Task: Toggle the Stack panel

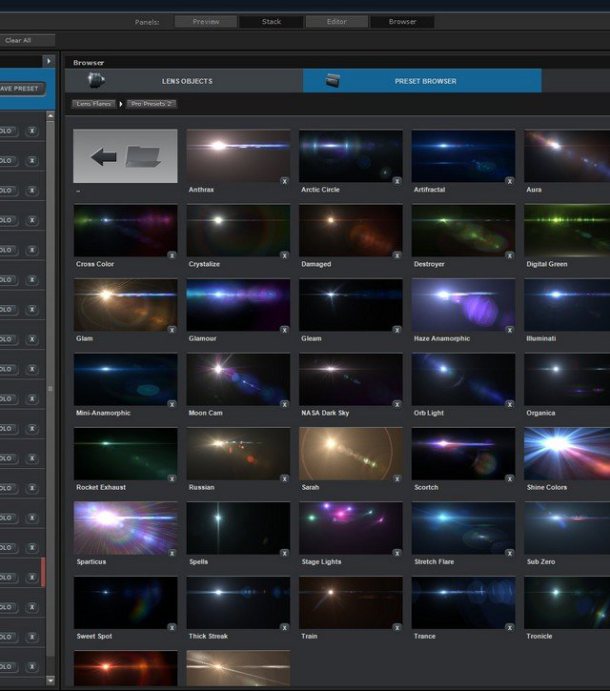Action: [x=271, y=22]
